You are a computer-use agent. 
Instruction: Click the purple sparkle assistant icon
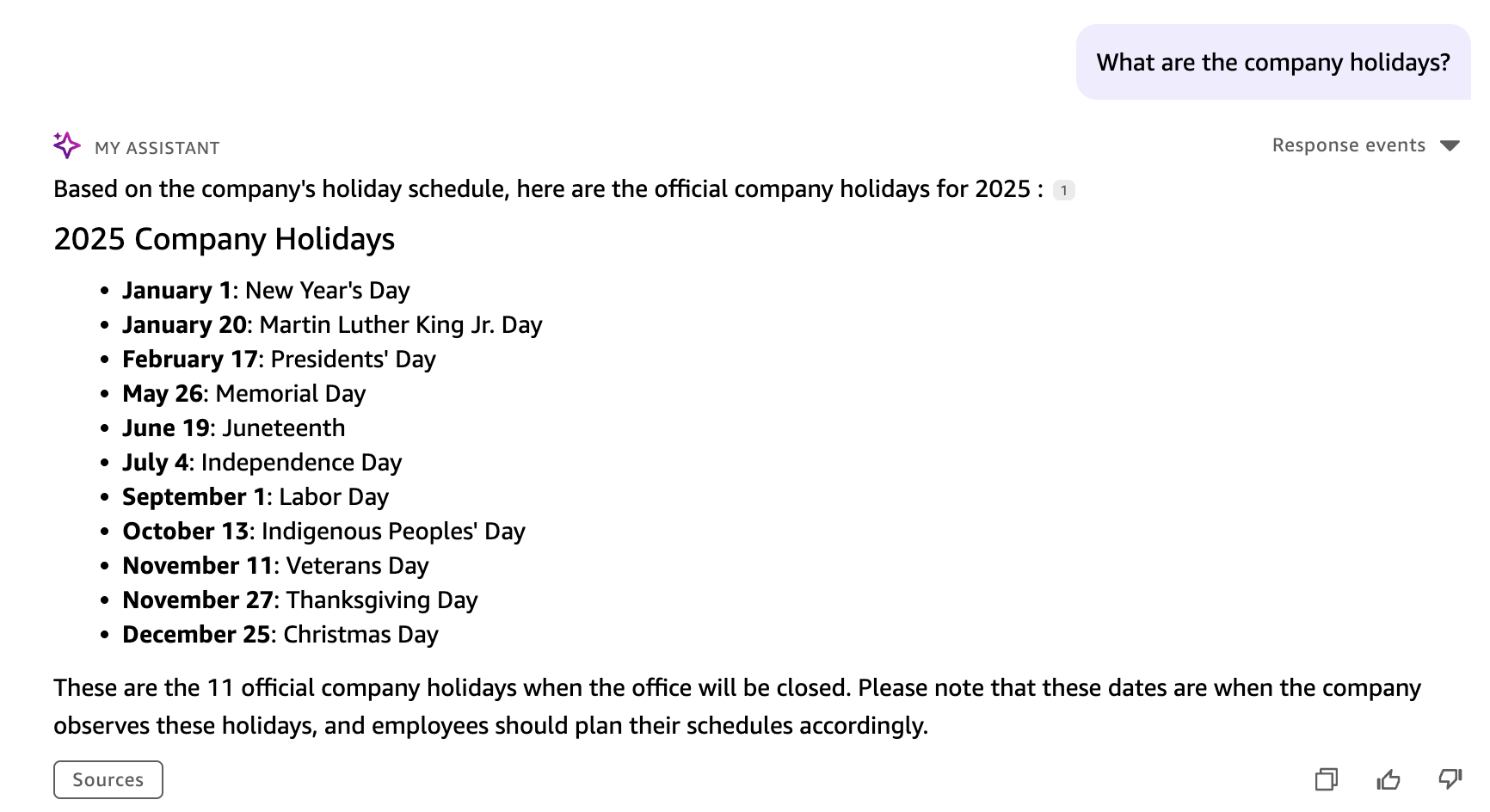click(66, 145)
